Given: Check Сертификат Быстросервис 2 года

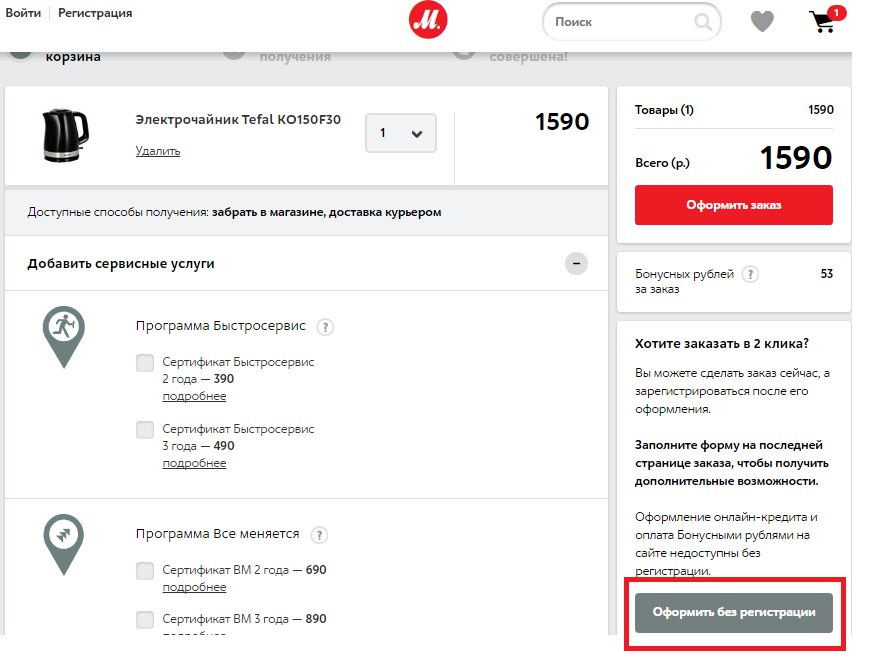Looking at the screenshot, I should [145, 363].
